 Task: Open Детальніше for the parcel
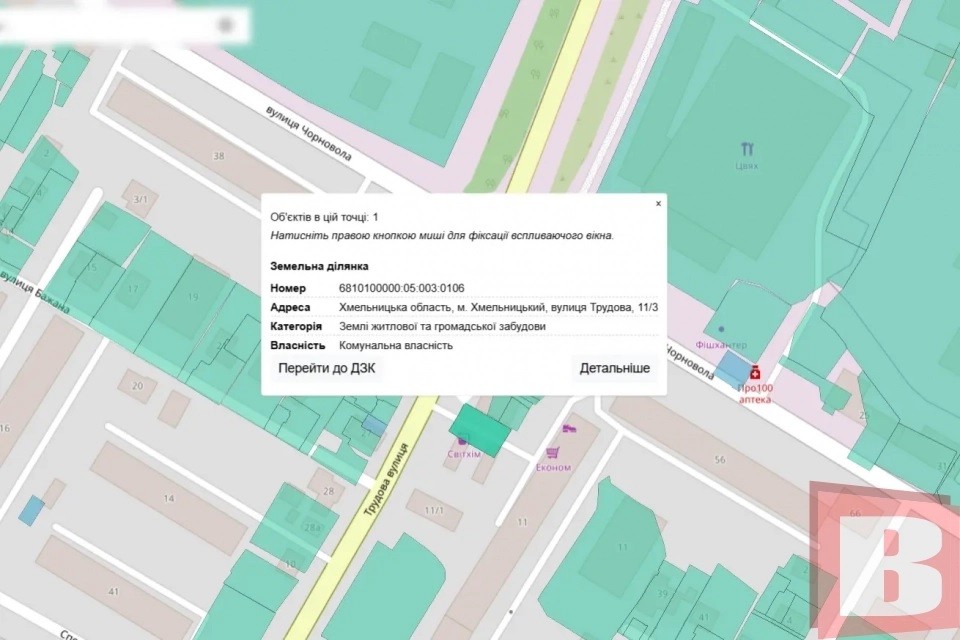coord(614,368)
